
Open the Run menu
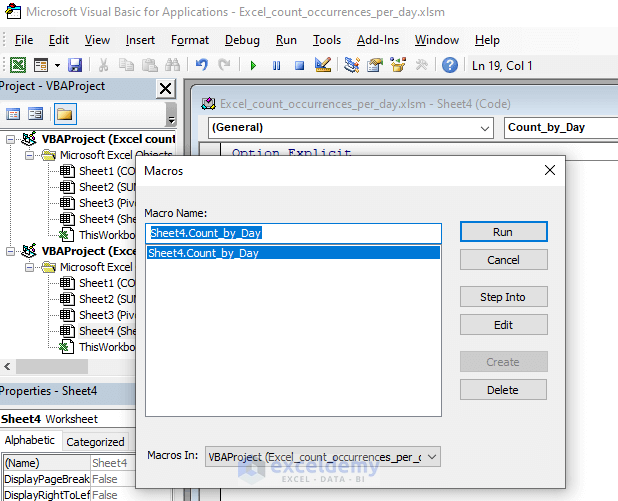[286, 40]
